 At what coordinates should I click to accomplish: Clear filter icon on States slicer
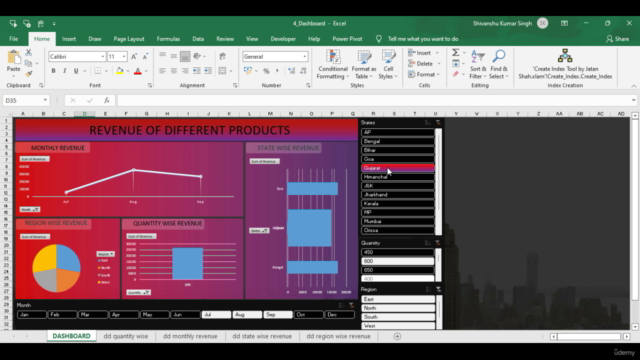click(x=438, y=122)
